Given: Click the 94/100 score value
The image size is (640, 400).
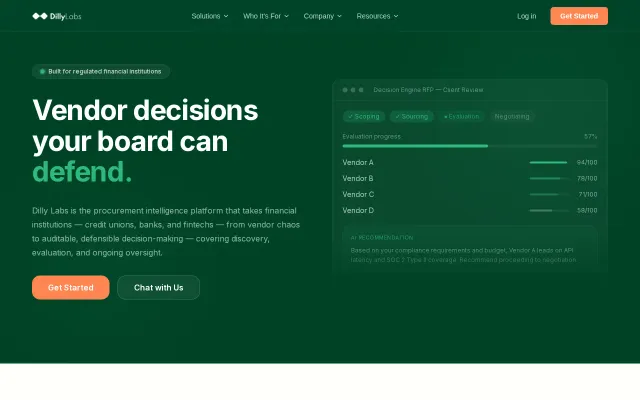Looking at the screenshot, I should coord(587,162).
